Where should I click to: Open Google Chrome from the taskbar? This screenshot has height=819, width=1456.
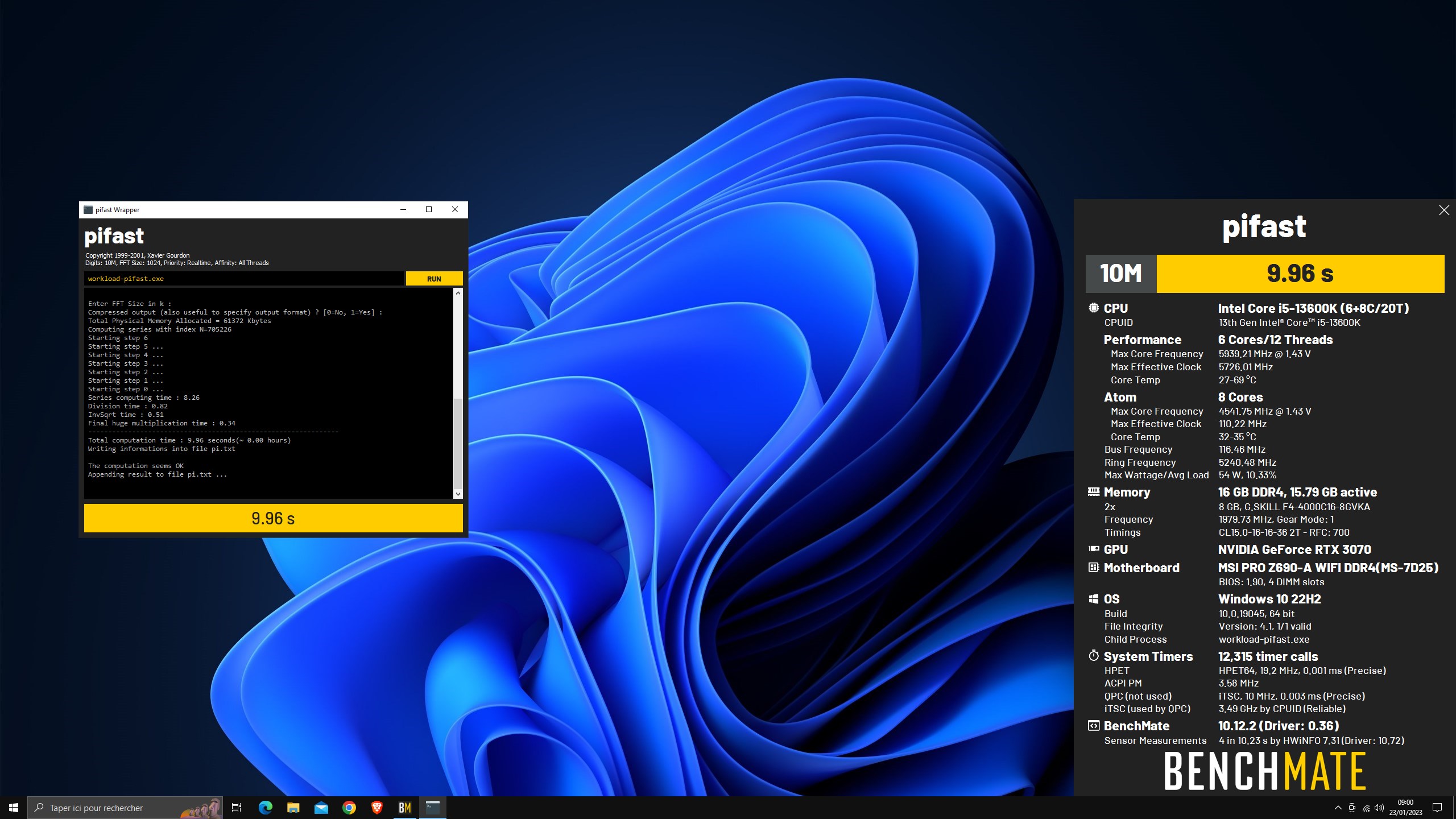(x=349, y=808)
